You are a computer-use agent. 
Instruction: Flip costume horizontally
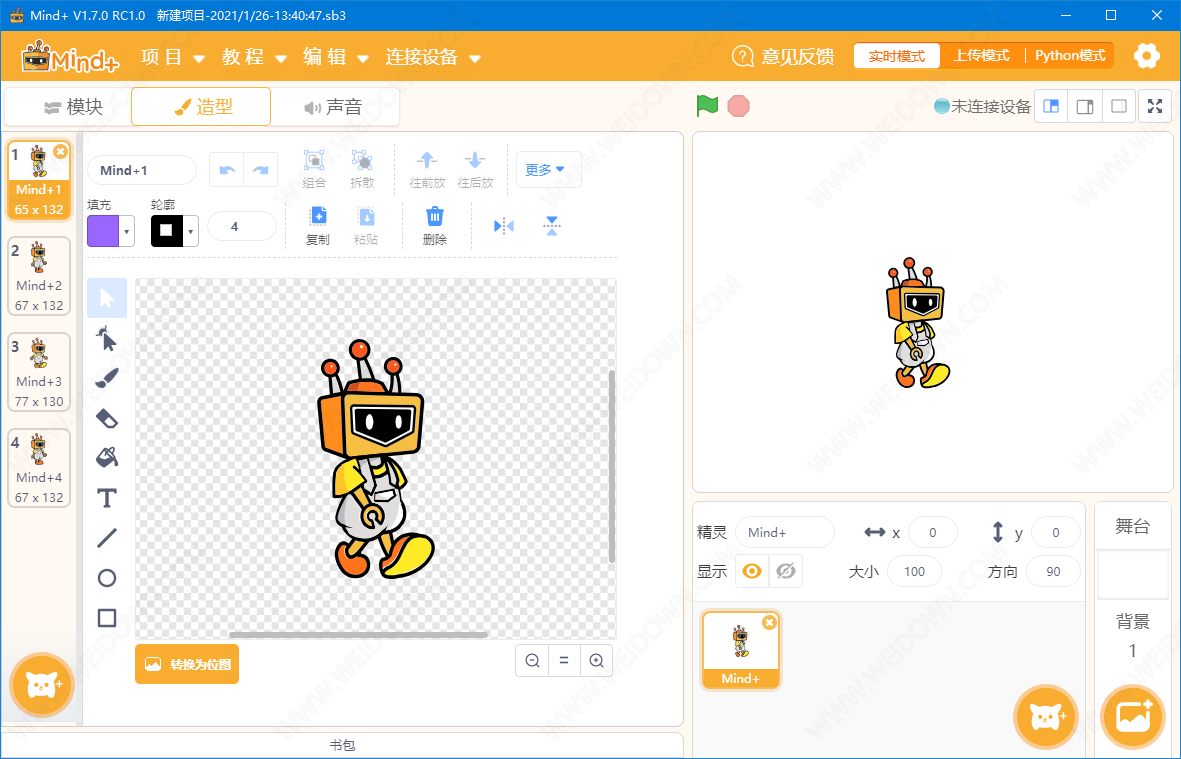coord(504,226)
